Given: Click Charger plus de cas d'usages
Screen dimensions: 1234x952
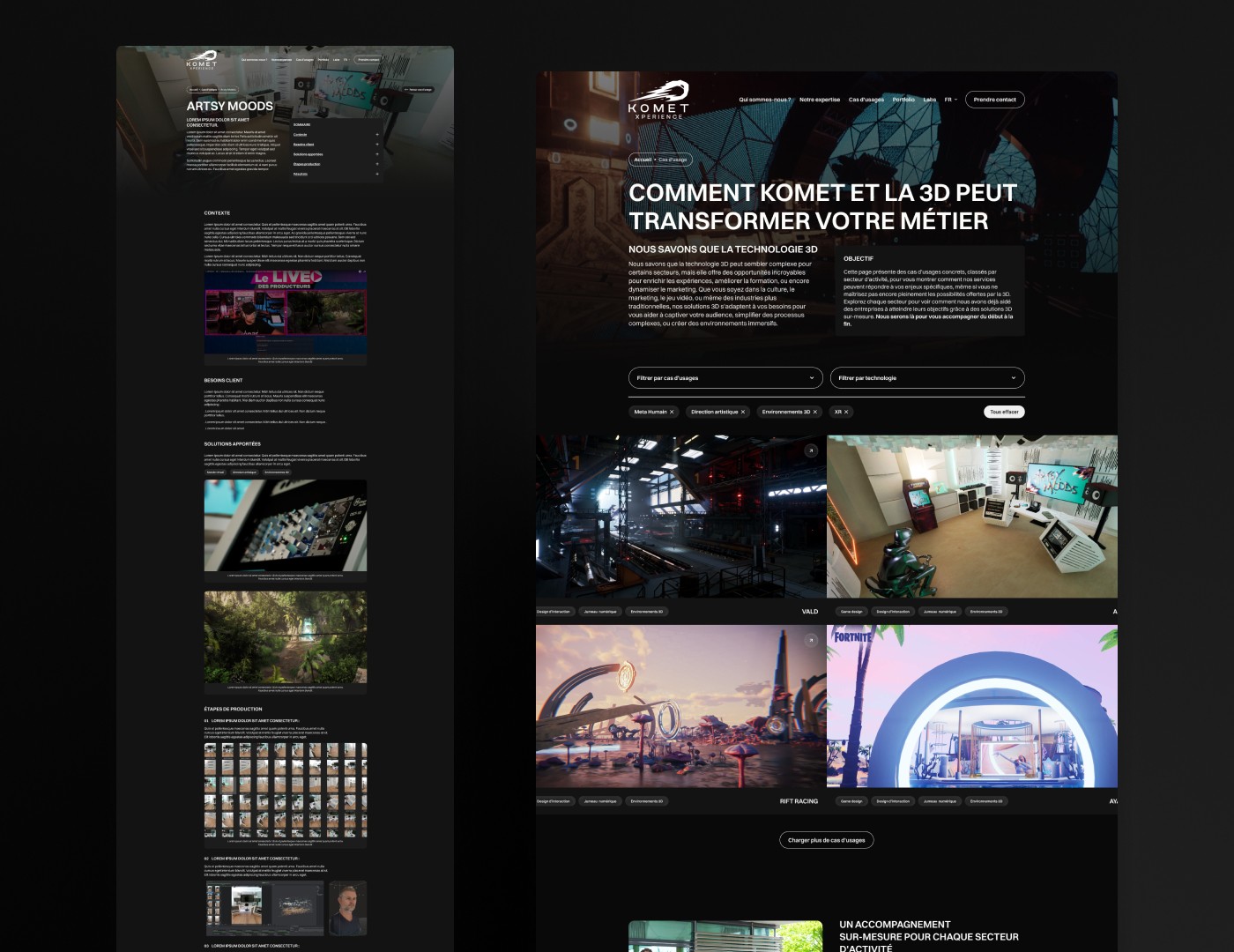Looking at the screenshot, I should point(826,840).
